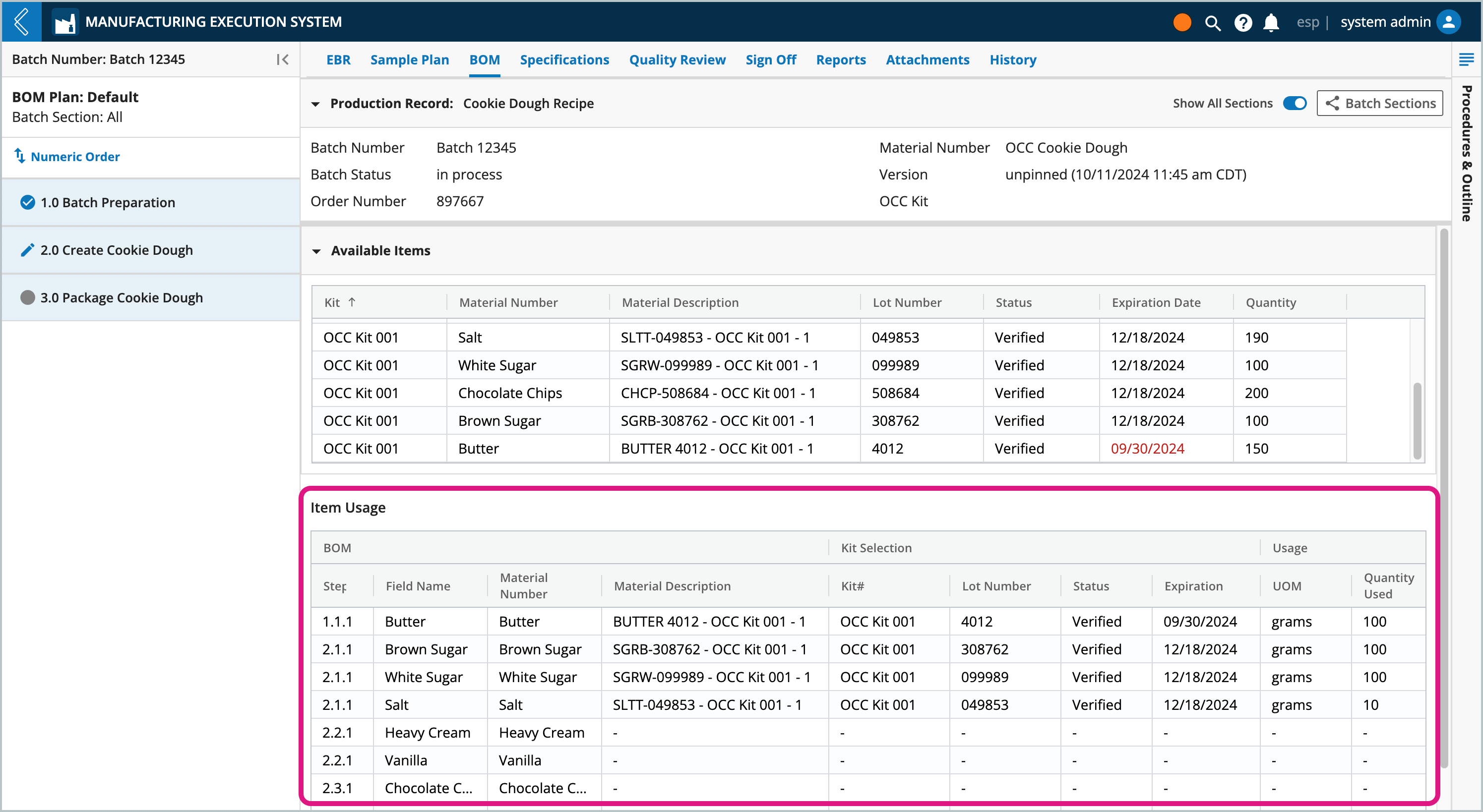
Task: Click pencil icon for Create Cookie Dough
Action: tap(27, 250)
